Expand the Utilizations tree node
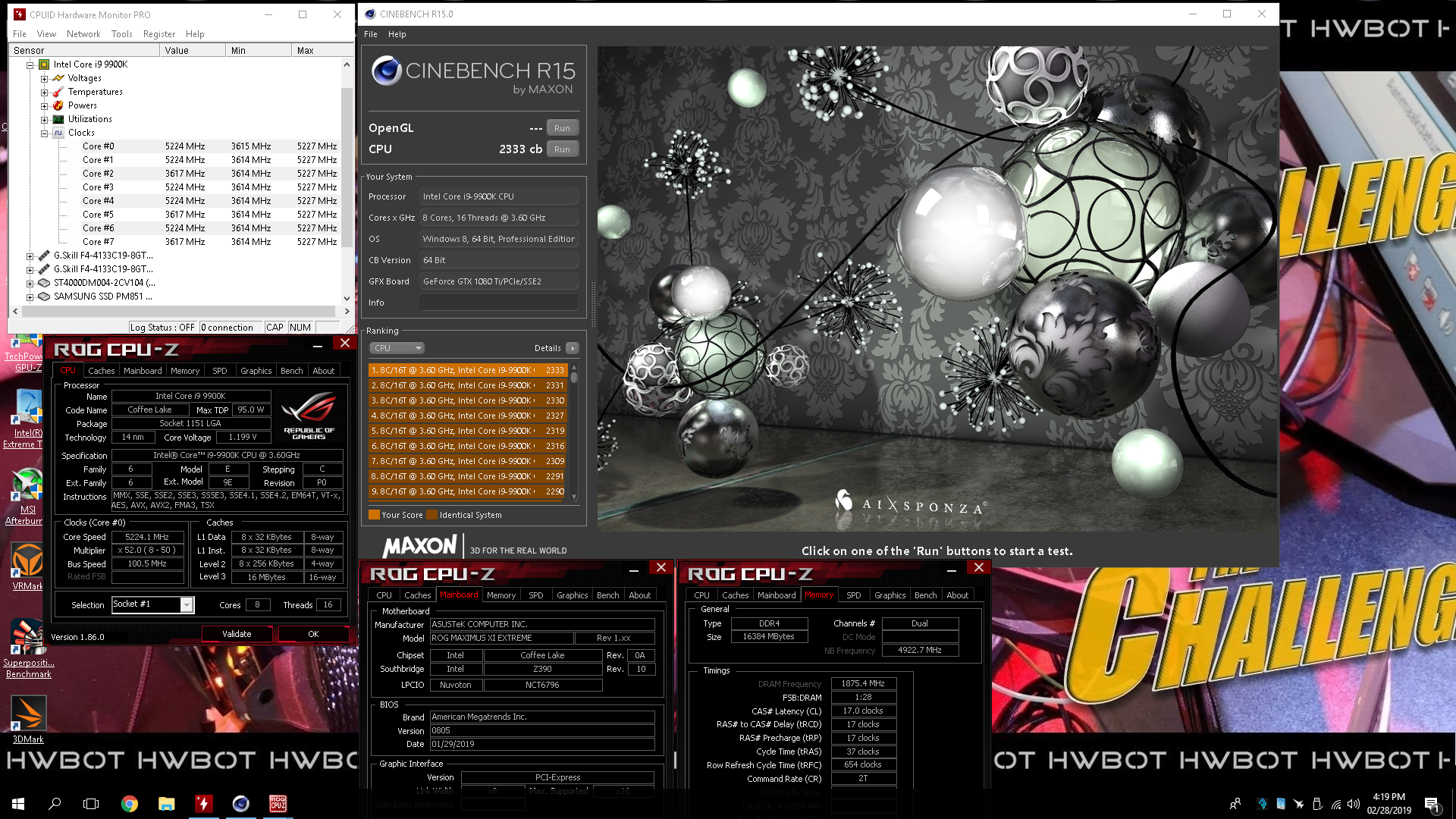The height and width of the screenshot is (819, 1456). coord(44,119)
